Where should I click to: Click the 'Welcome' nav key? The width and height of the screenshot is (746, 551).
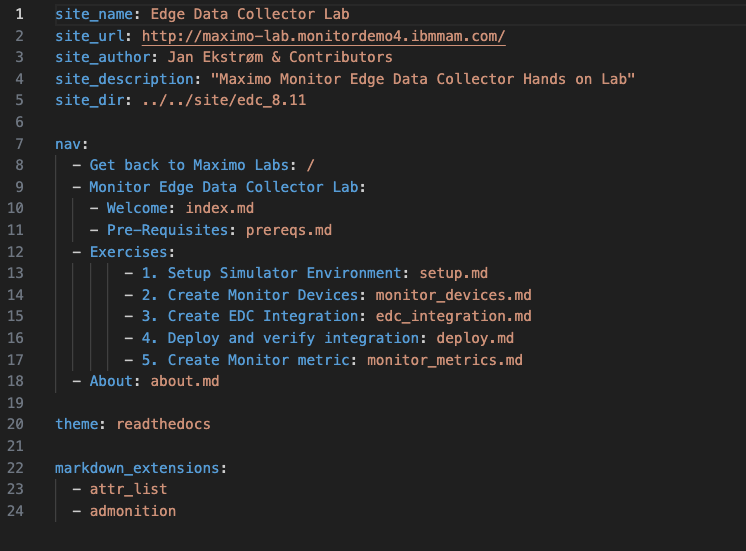137,208
